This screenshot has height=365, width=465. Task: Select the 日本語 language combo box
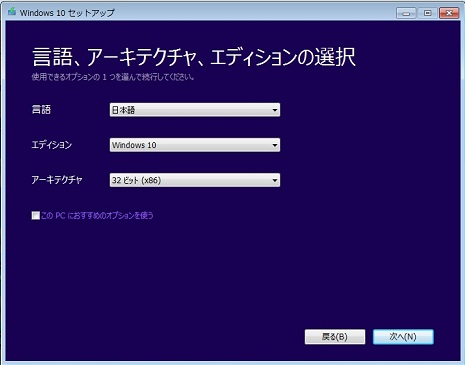[x=195, y=110]
